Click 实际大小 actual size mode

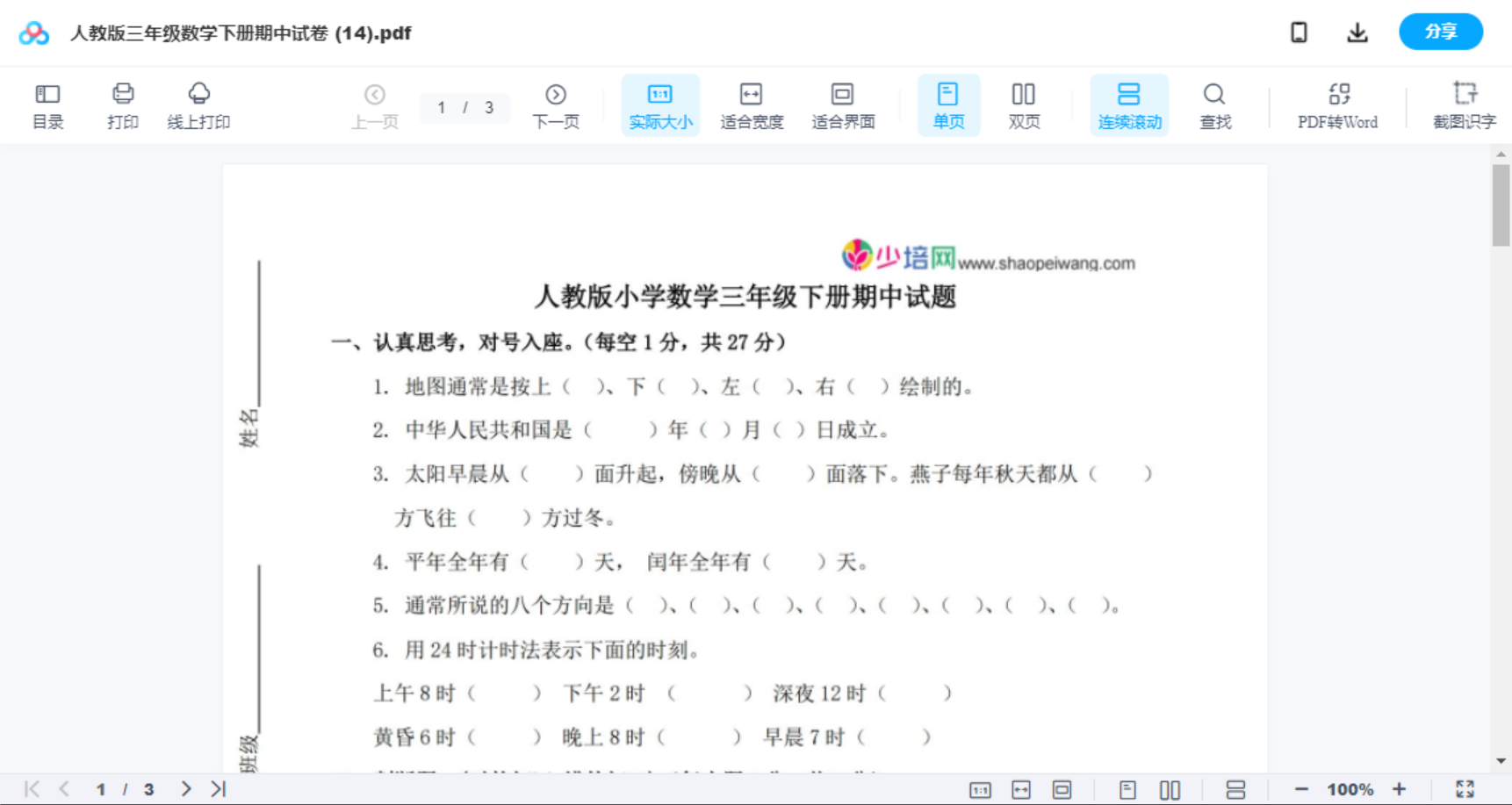point(660,104)
